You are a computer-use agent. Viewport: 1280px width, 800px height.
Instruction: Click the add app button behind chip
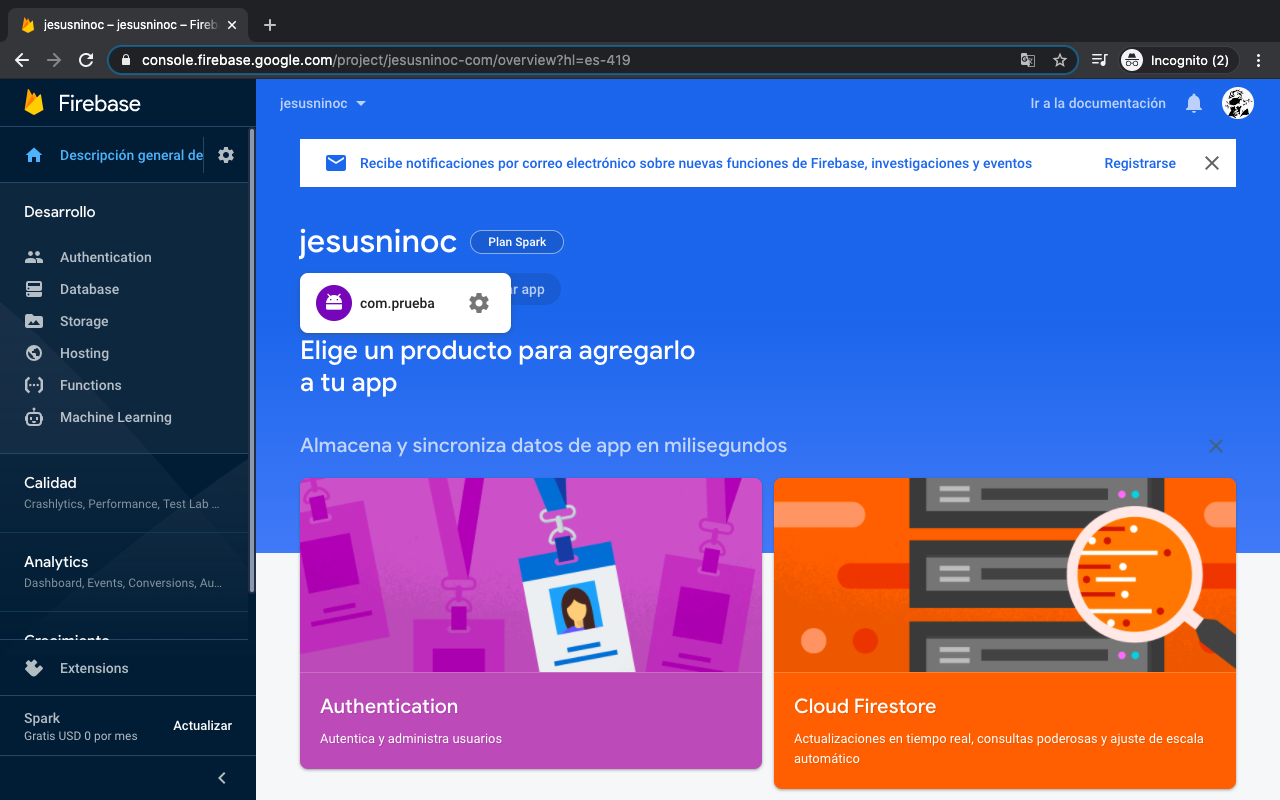[x=536, y=289]
